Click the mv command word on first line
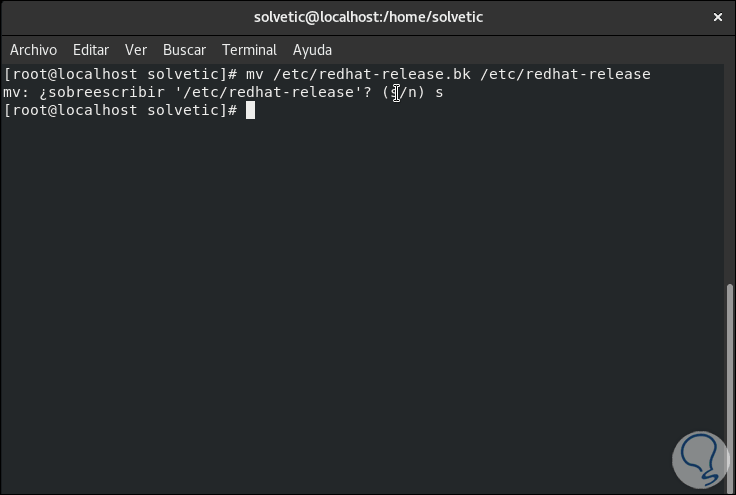 coord(254,74)
